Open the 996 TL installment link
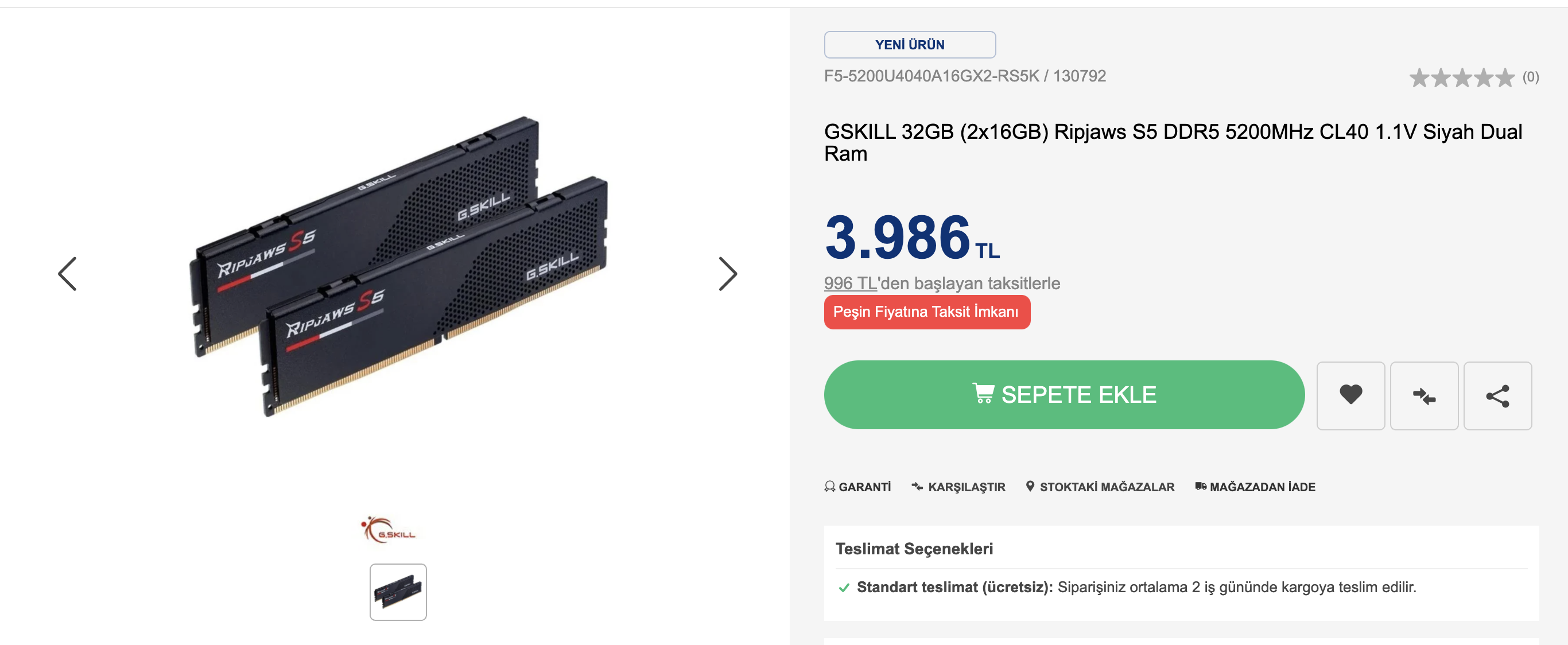Screen dimensions: 1568x645 tap(850, 283)
